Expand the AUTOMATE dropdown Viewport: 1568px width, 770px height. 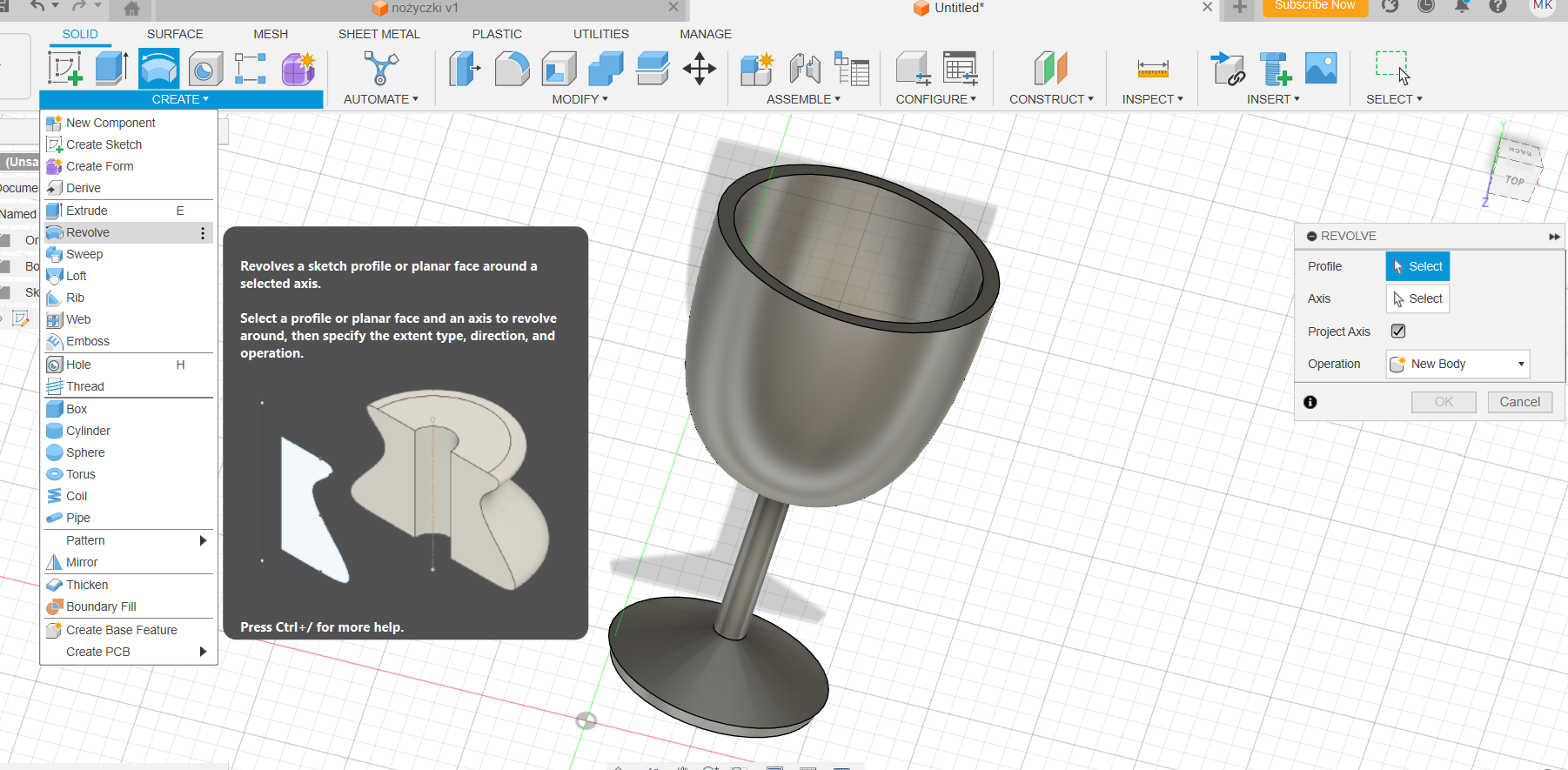(x=380, y=99)
